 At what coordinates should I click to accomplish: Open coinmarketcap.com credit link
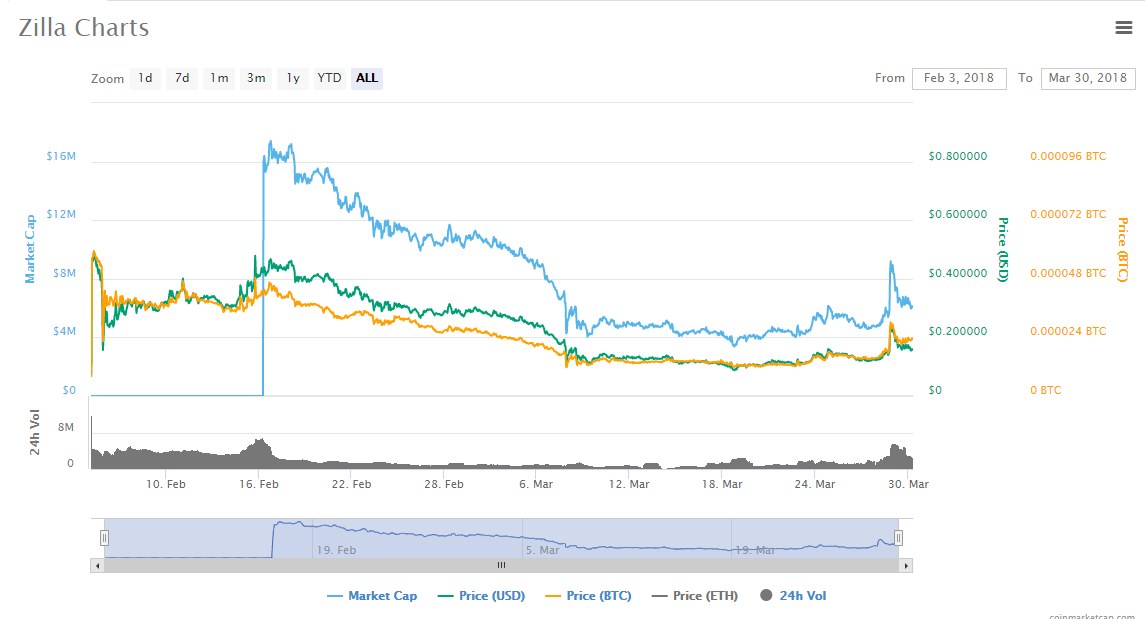(x=1091, y=616)
